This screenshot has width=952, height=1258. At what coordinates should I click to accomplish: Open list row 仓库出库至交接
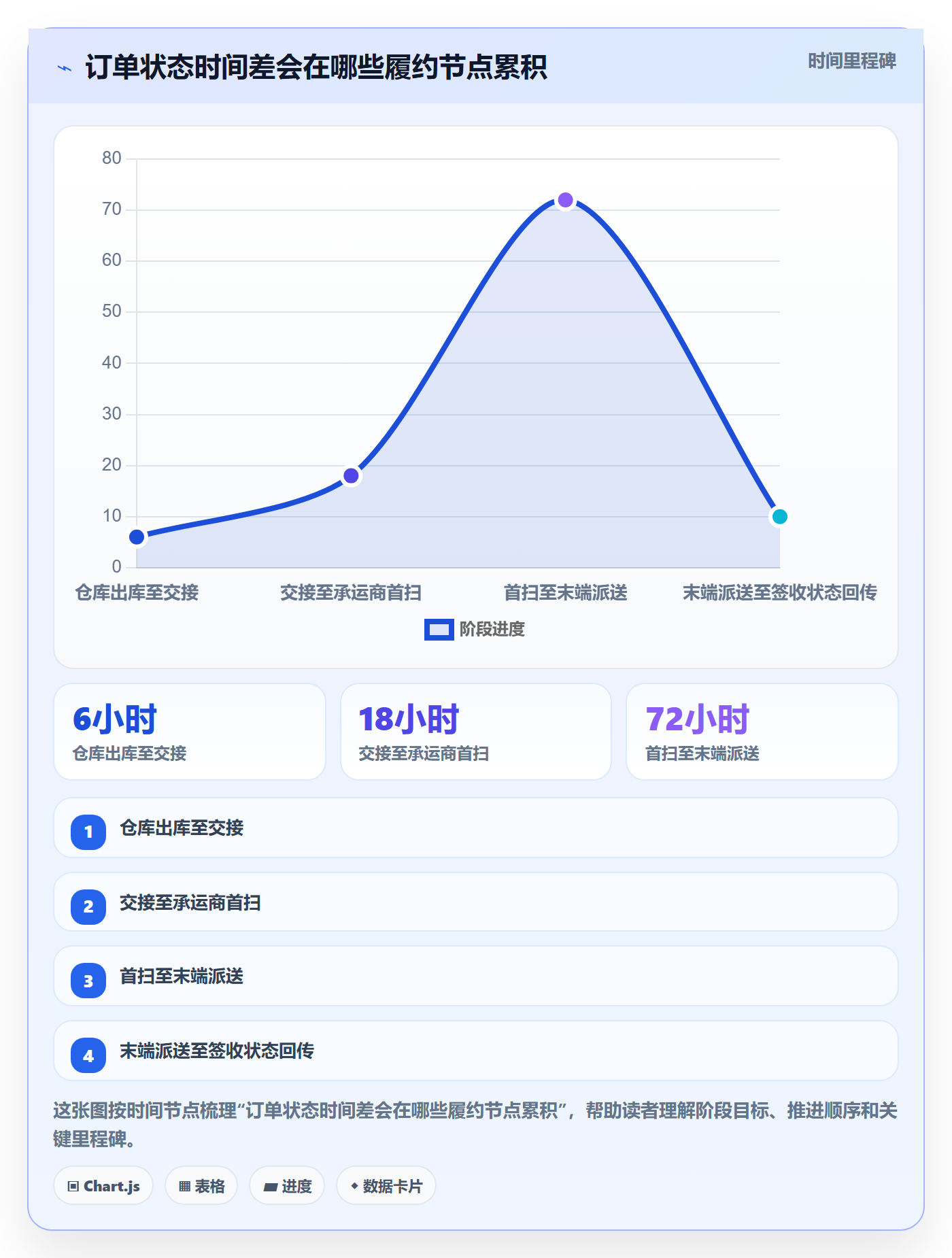point(476,828)
